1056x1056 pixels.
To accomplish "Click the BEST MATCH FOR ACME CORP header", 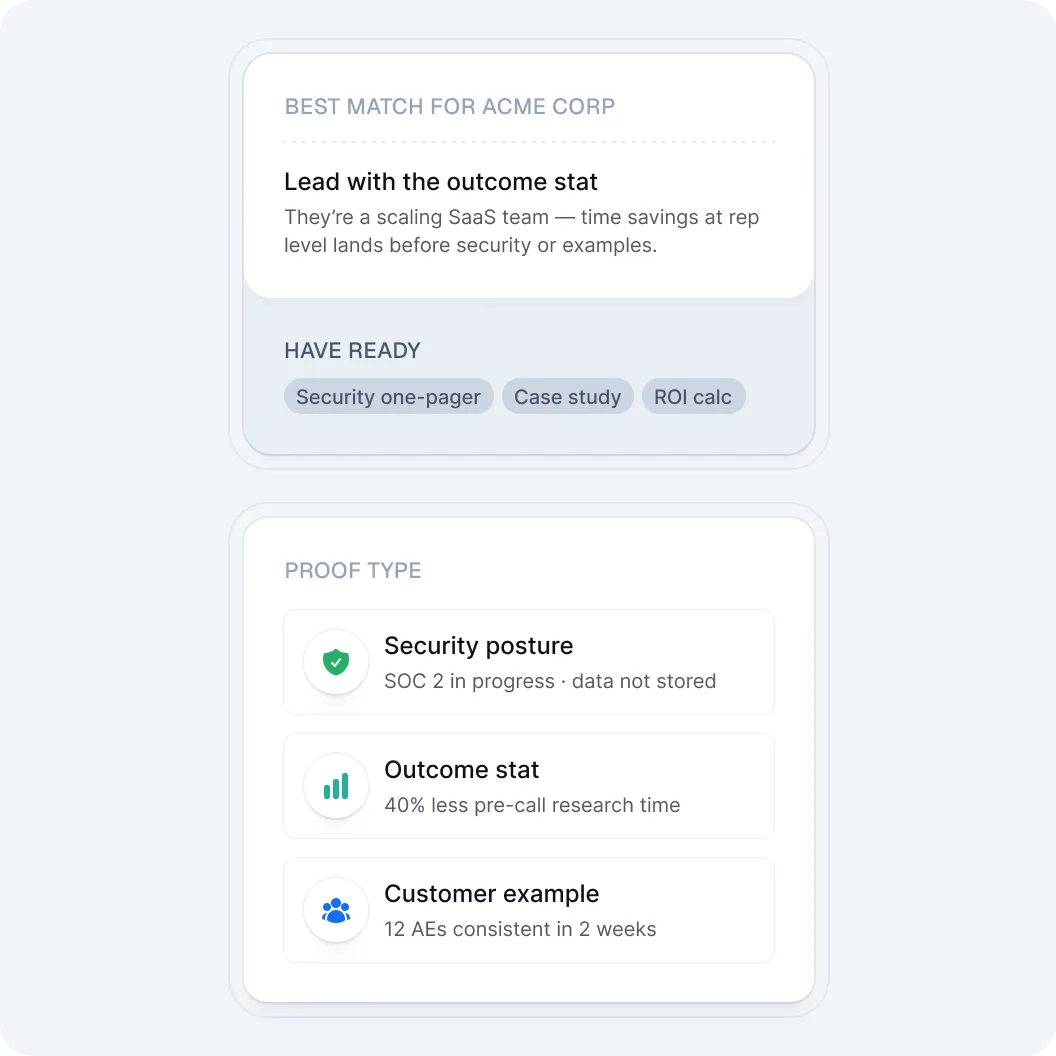I will point(450,106).
